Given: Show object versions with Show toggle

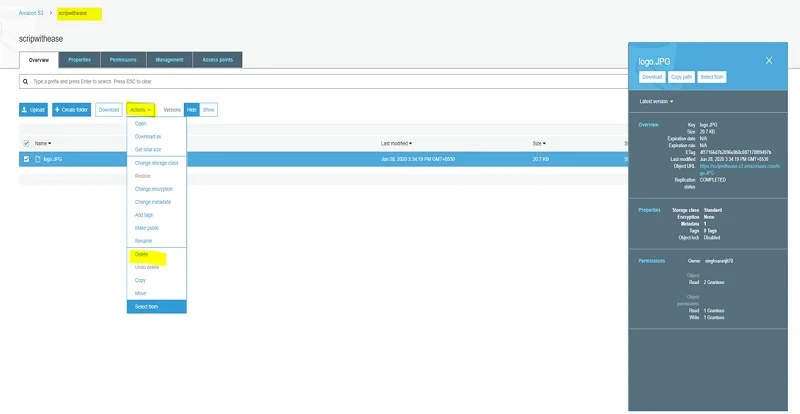Looking at the screenshot, I should [208, 110].
